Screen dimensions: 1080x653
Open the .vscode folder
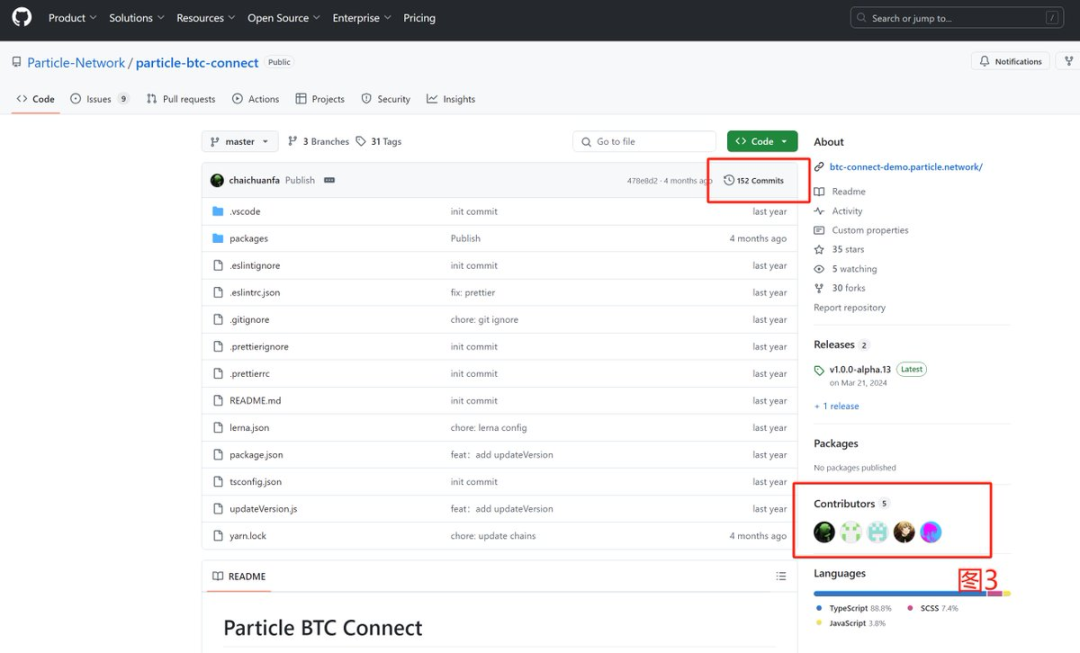pyautogui.click(x=245, y=212)
